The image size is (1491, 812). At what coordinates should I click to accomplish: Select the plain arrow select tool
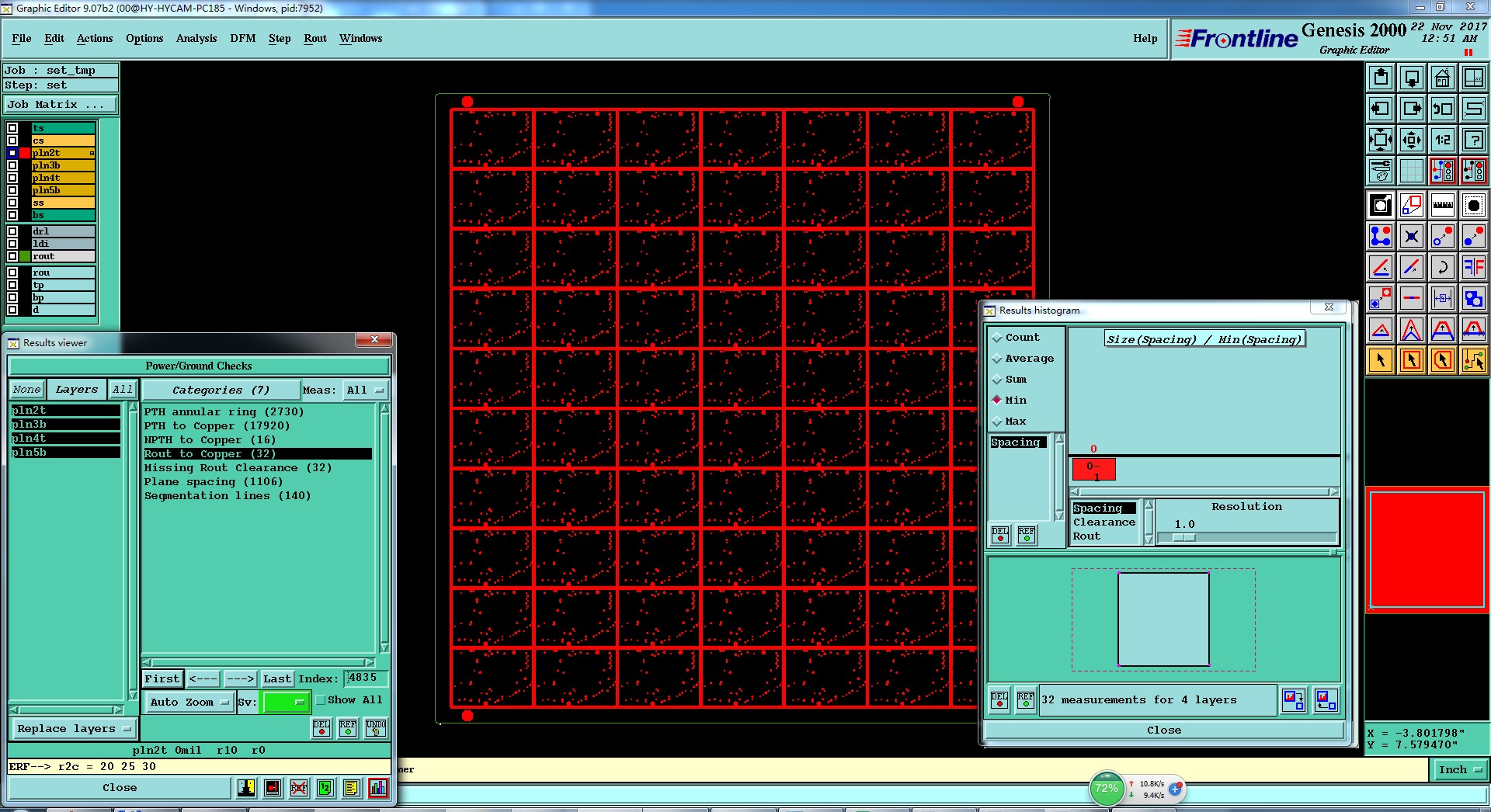pyautogui.click(x=1380, y=360)
